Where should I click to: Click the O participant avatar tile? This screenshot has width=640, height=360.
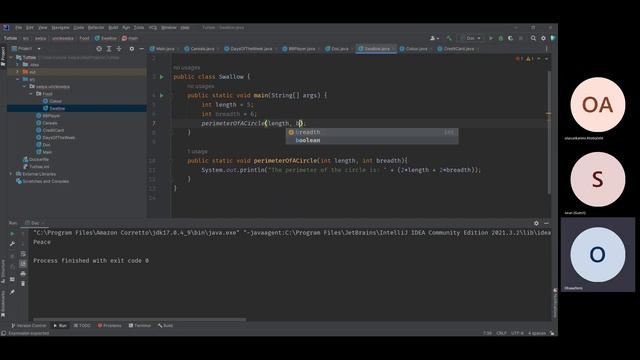[x=598, y=254]
